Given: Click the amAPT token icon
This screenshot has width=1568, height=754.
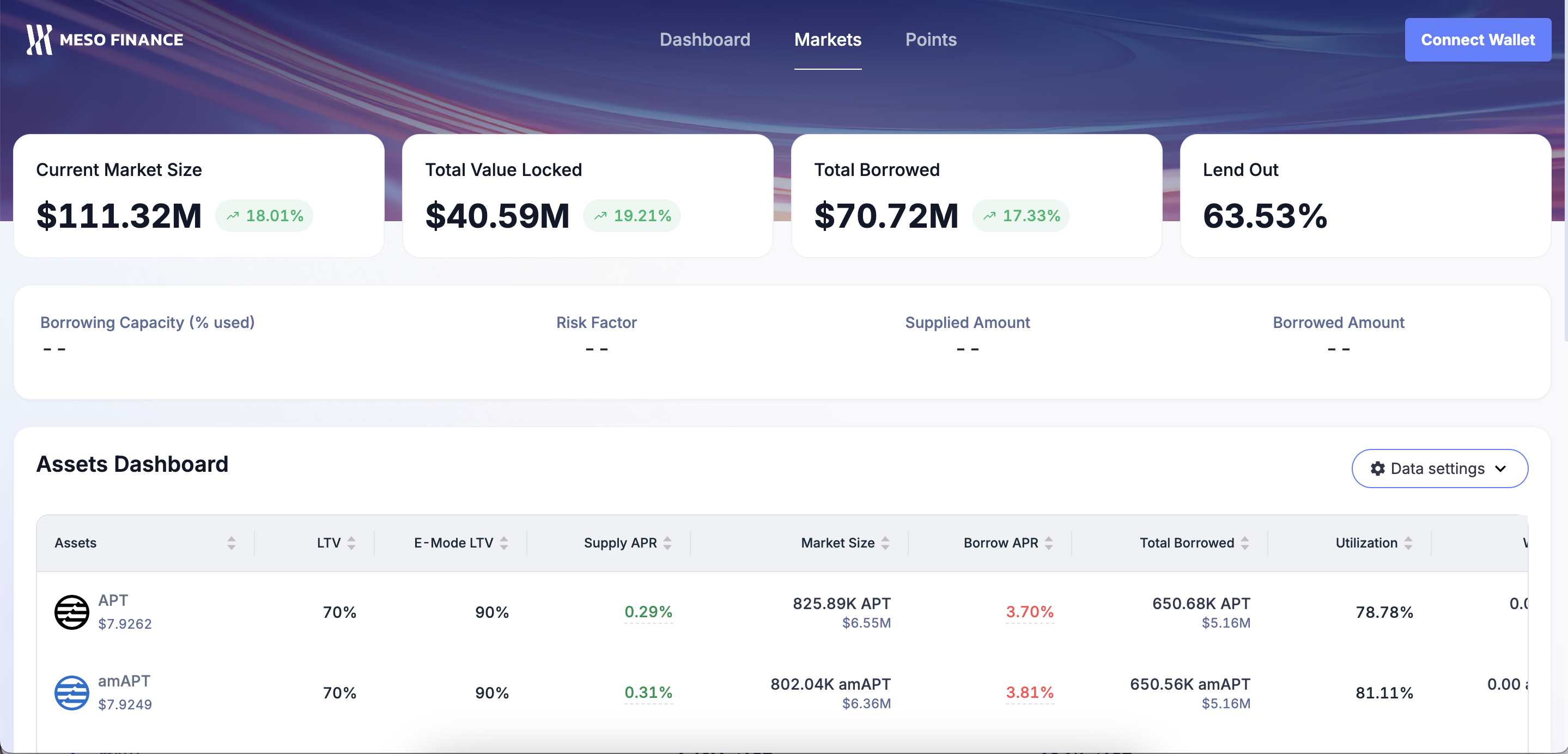Looking at the screenshot, I should (x=72, y=692).
